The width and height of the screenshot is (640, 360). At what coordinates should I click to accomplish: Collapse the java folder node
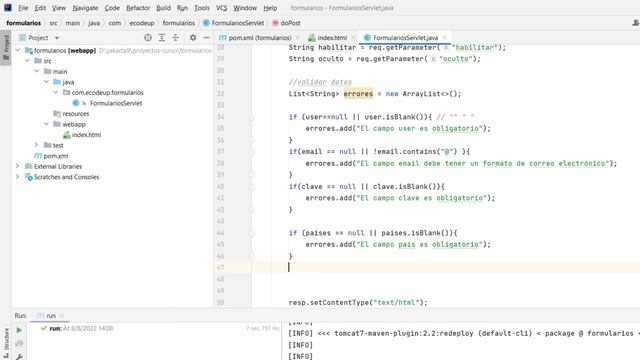coord(46,82)
